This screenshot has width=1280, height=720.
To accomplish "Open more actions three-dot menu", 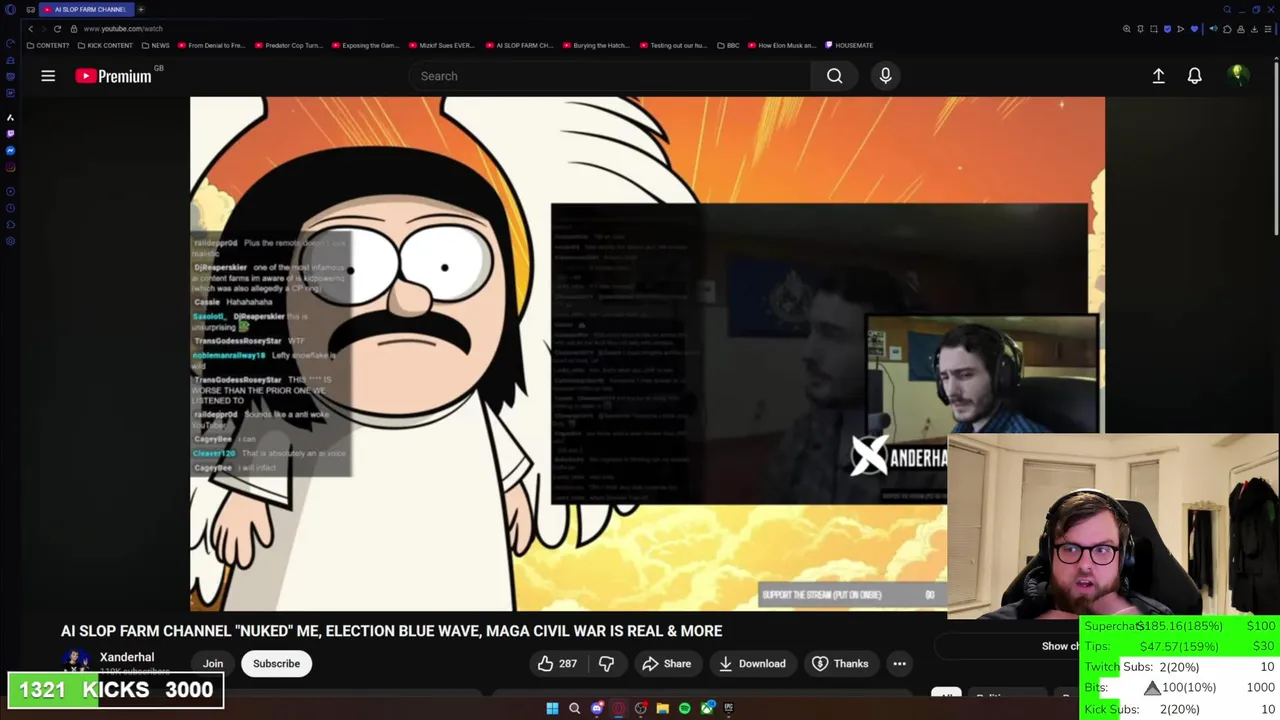I will click(x=899, y=664).
